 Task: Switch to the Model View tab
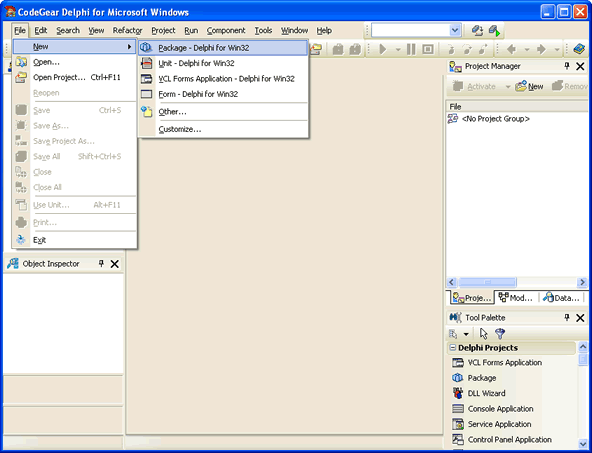tap(516, 298)
